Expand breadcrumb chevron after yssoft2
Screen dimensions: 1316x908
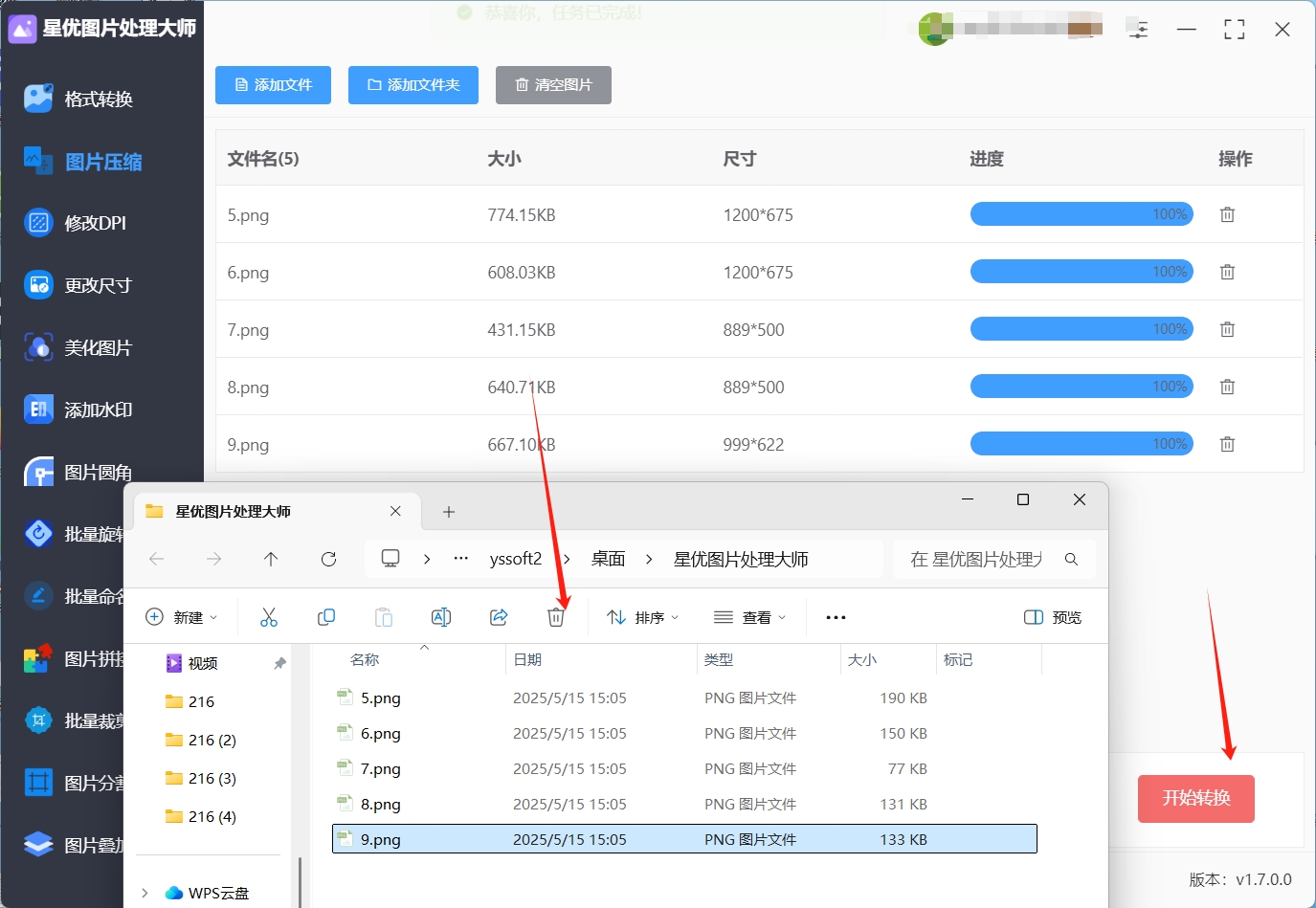point(567,559)
